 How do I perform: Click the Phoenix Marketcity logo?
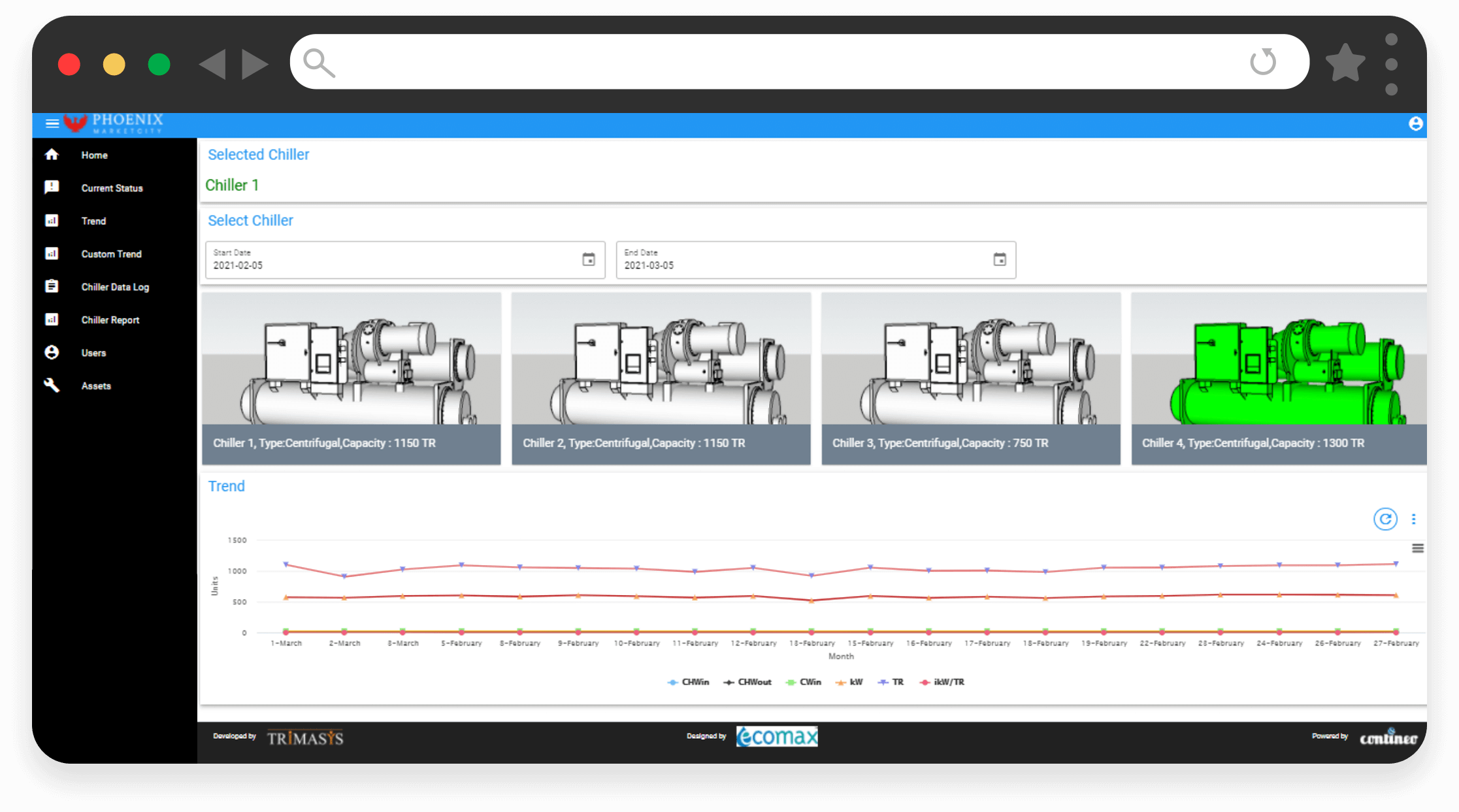coord(114,123)
